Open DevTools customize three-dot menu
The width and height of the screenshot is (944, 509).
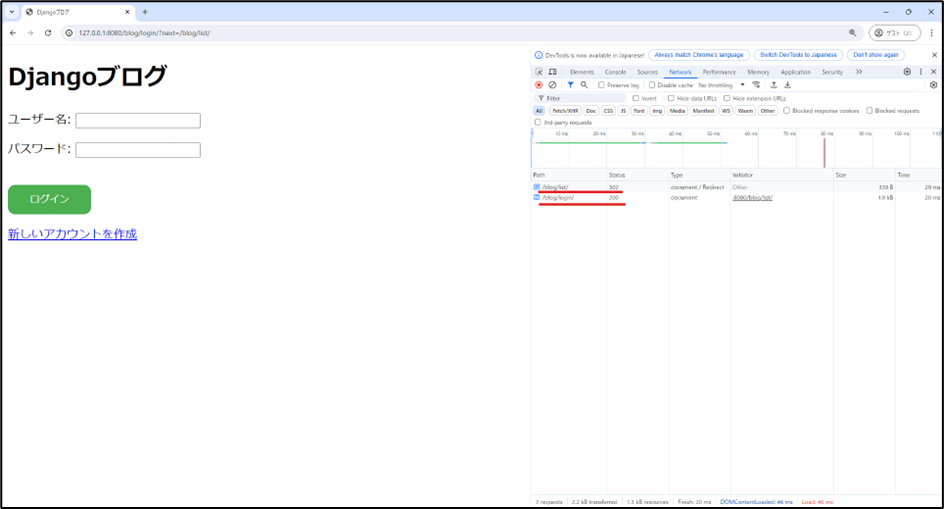921,72
